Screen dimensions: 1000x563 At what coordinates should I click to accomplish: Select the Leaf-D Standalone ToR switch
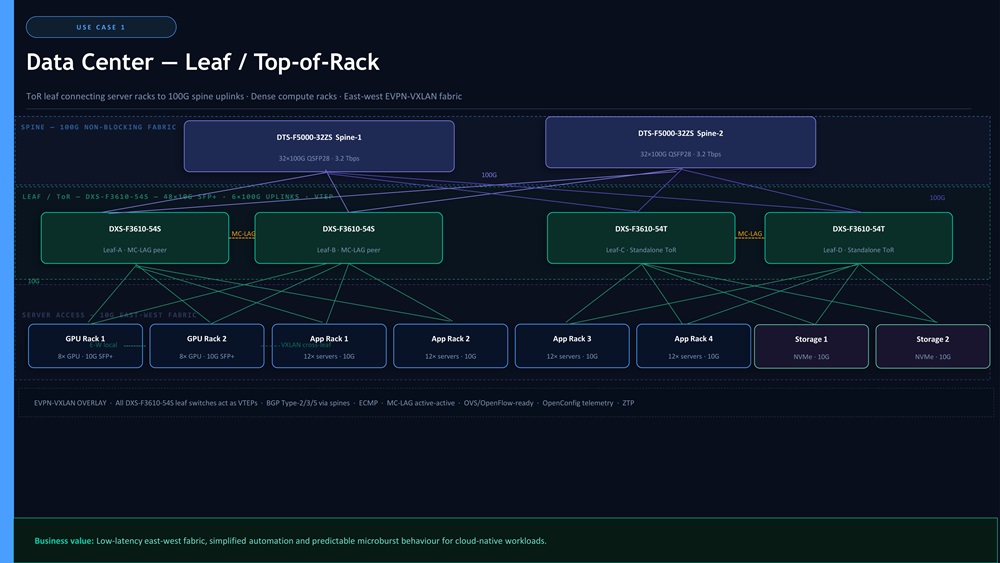(x=858, y=238)
